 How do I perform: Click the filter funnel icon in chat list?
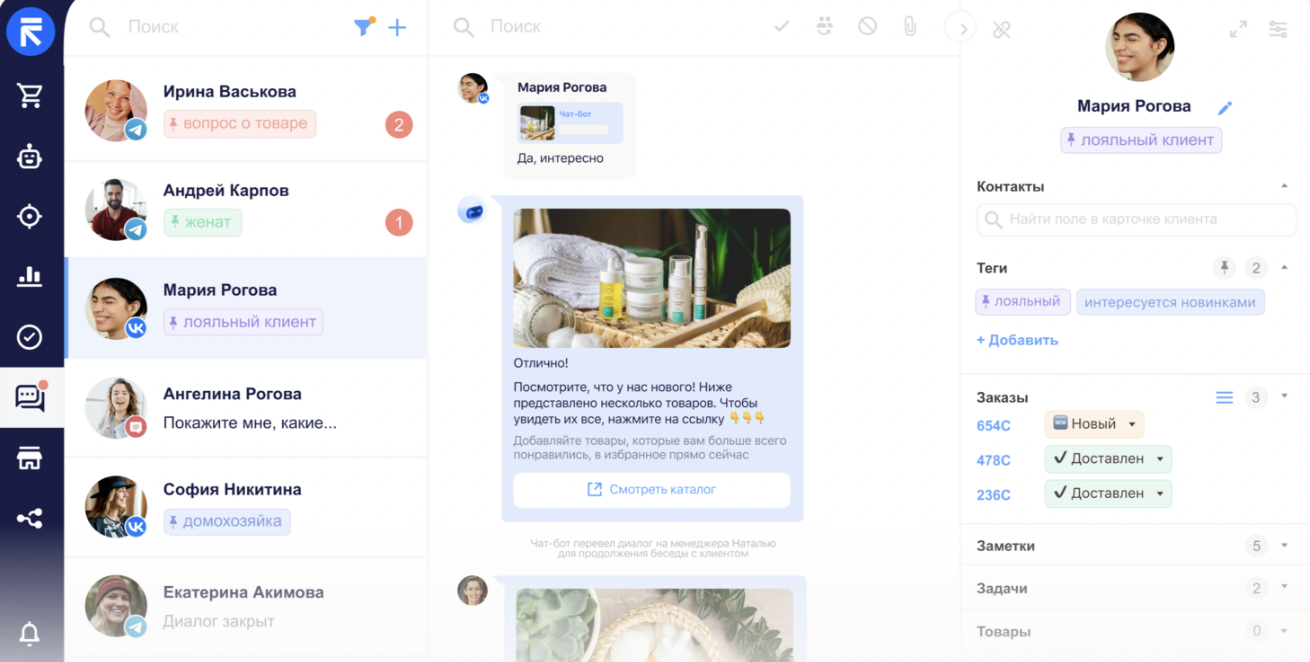(363, 28)
